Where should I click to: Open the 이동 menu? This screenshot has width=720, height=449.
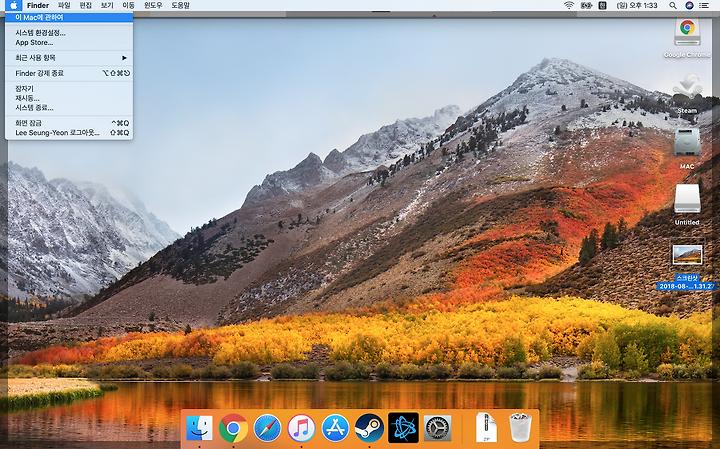129,6
